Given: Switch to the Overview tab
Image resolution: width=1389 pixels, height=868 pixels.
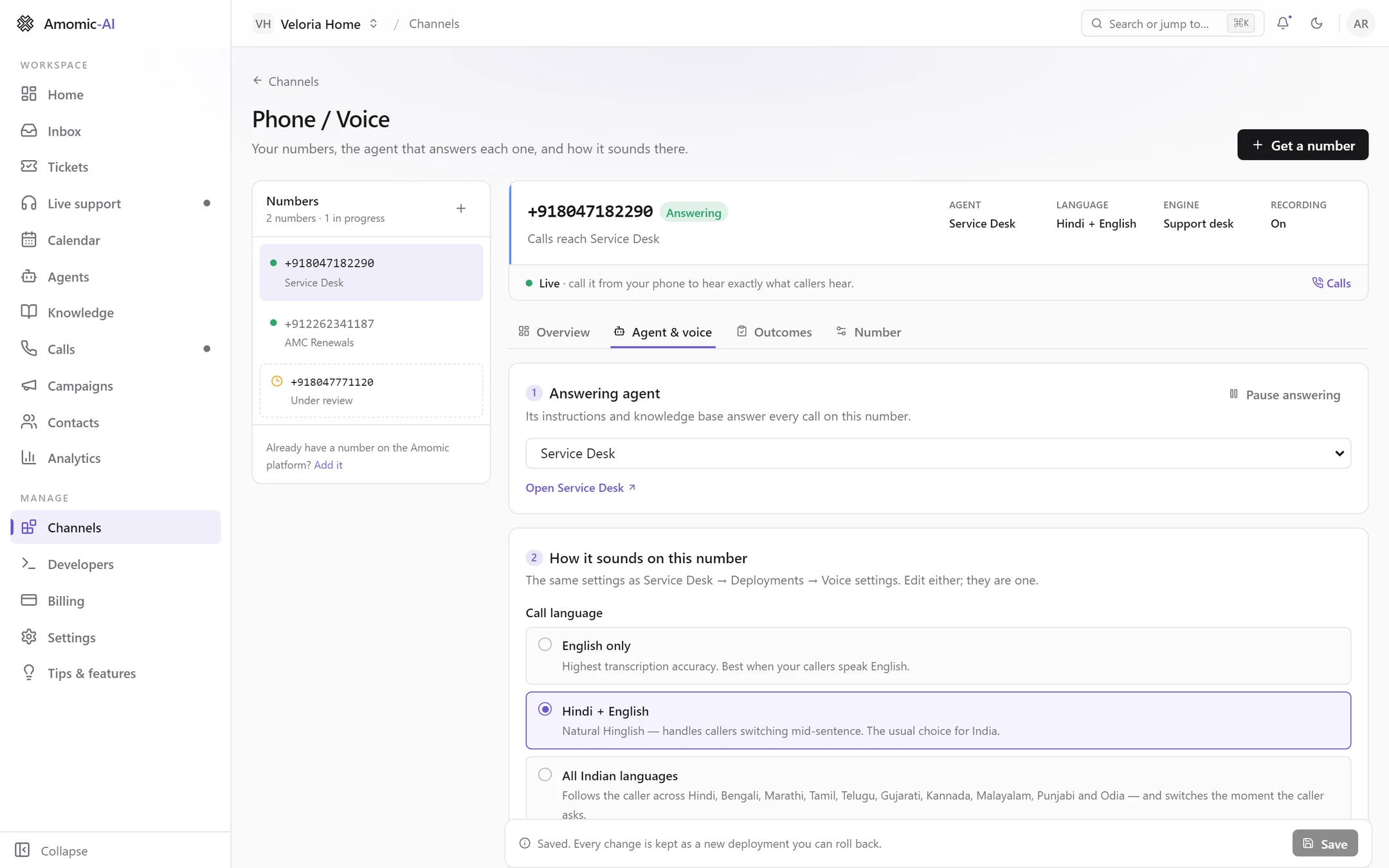Looking at the screenshot, I should [554, 332].
